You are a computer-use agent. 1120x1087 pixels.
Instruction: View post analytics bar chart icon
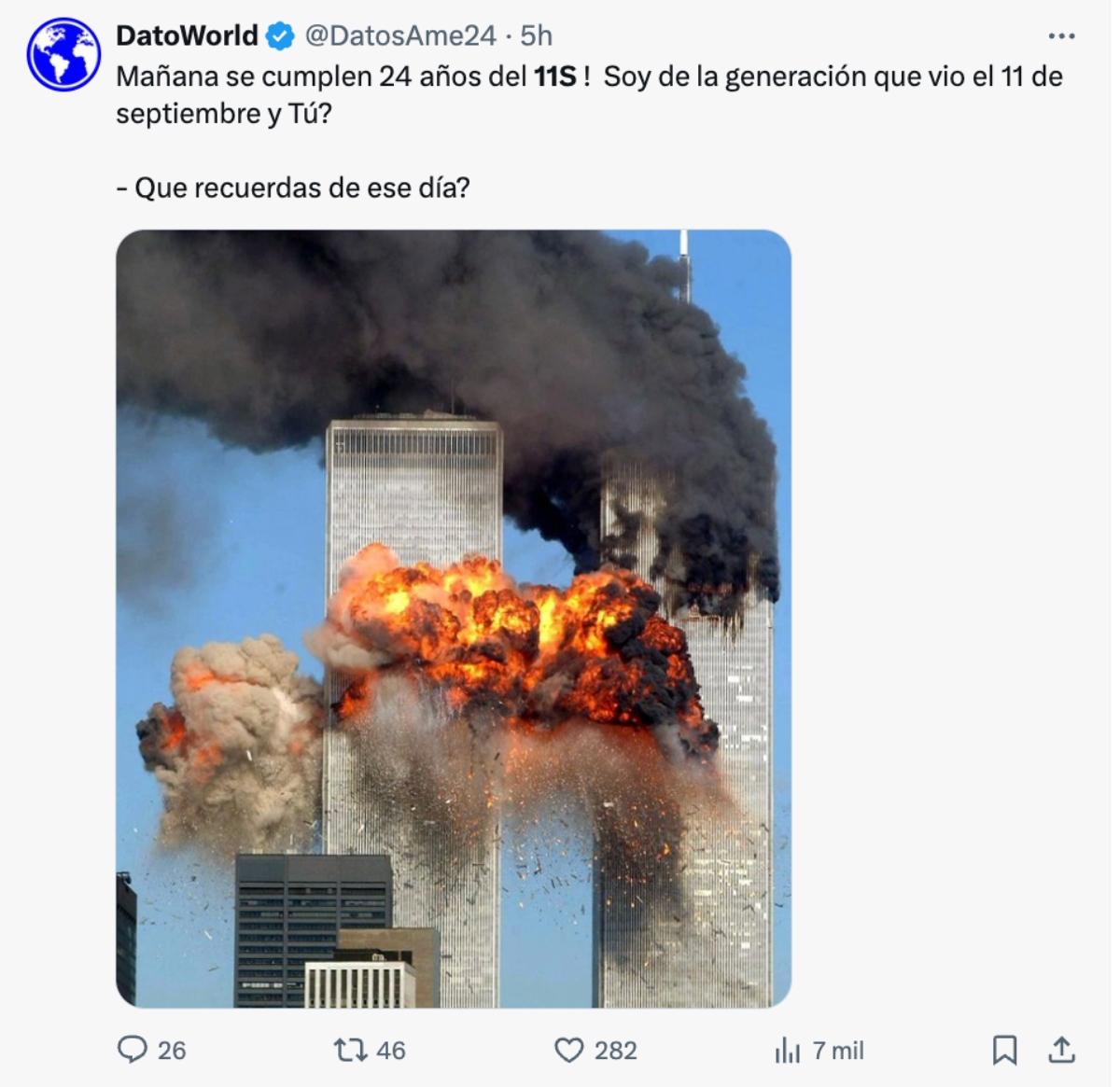(x=788, y=1051)
